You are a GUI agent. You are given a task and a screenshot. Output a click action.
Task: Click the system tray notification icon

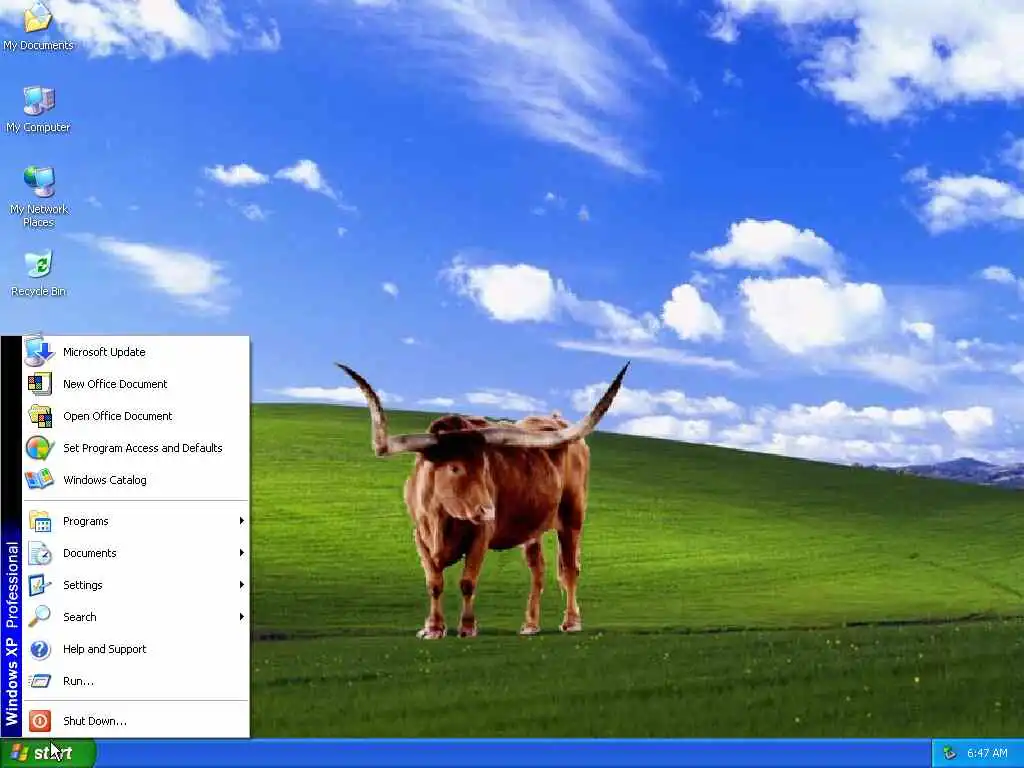(x=950, y=753)
